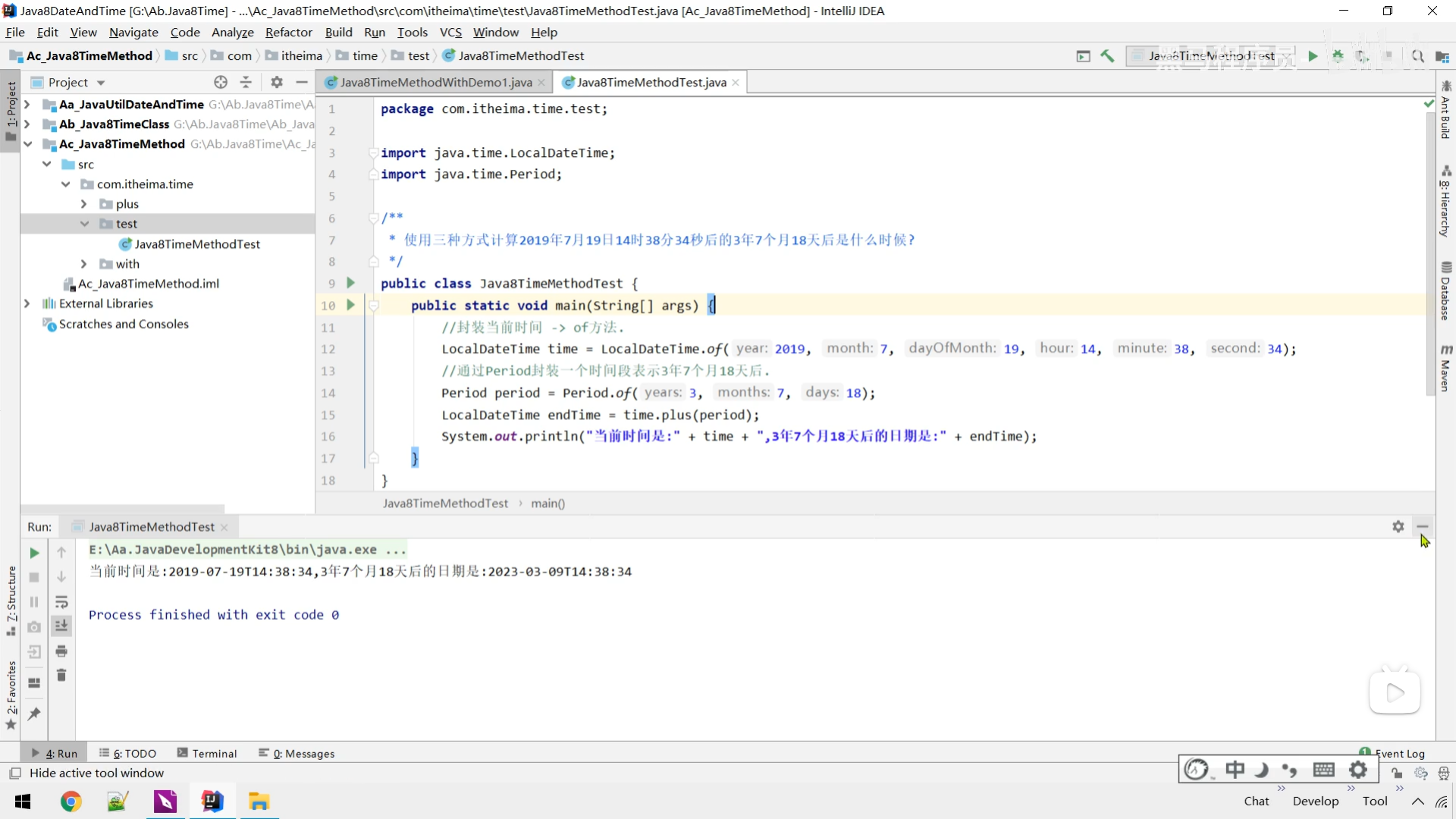Click the print icon in Run panel

point(61,651)
